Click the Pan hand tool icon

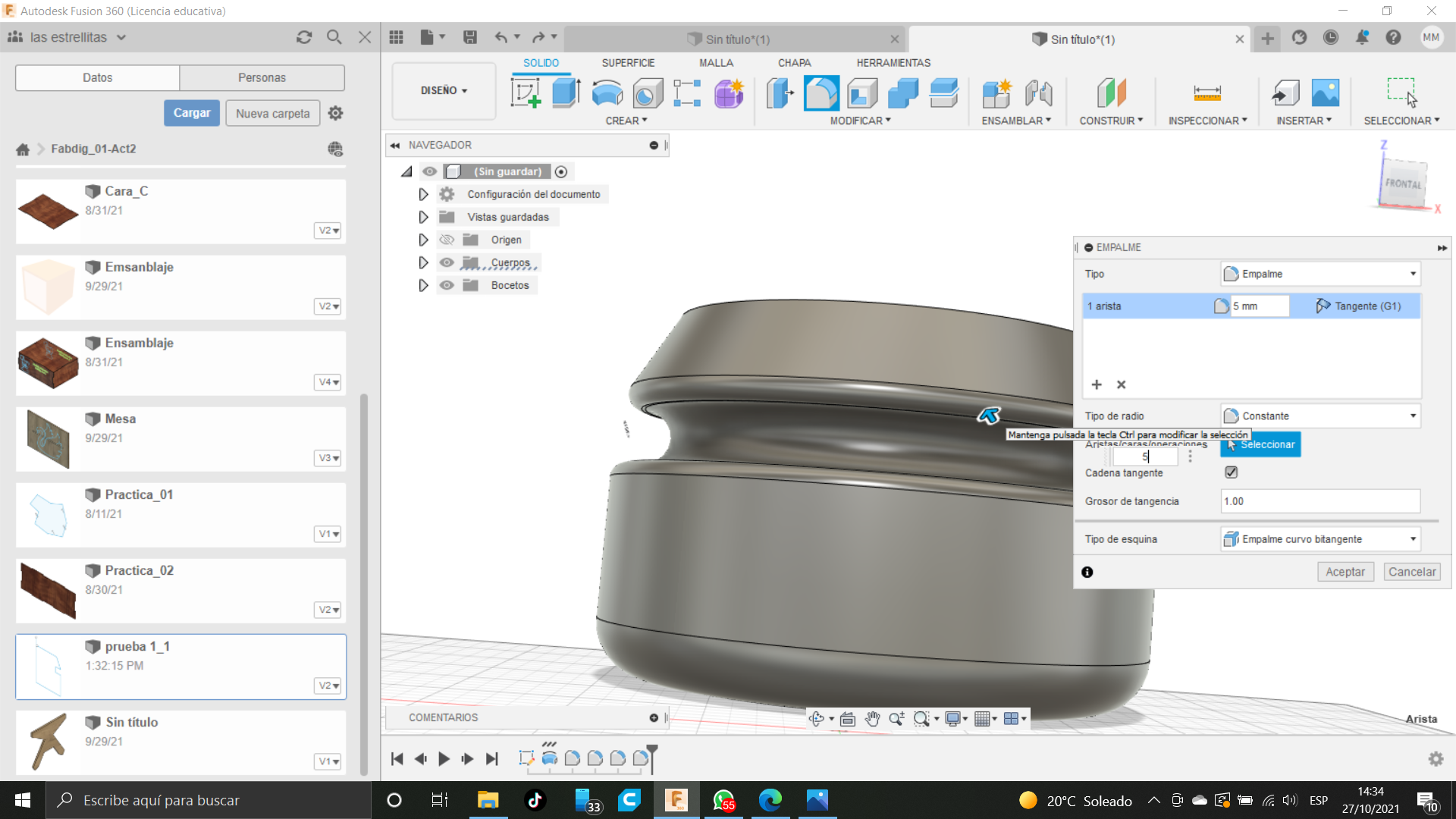click(x=872, y=719)
